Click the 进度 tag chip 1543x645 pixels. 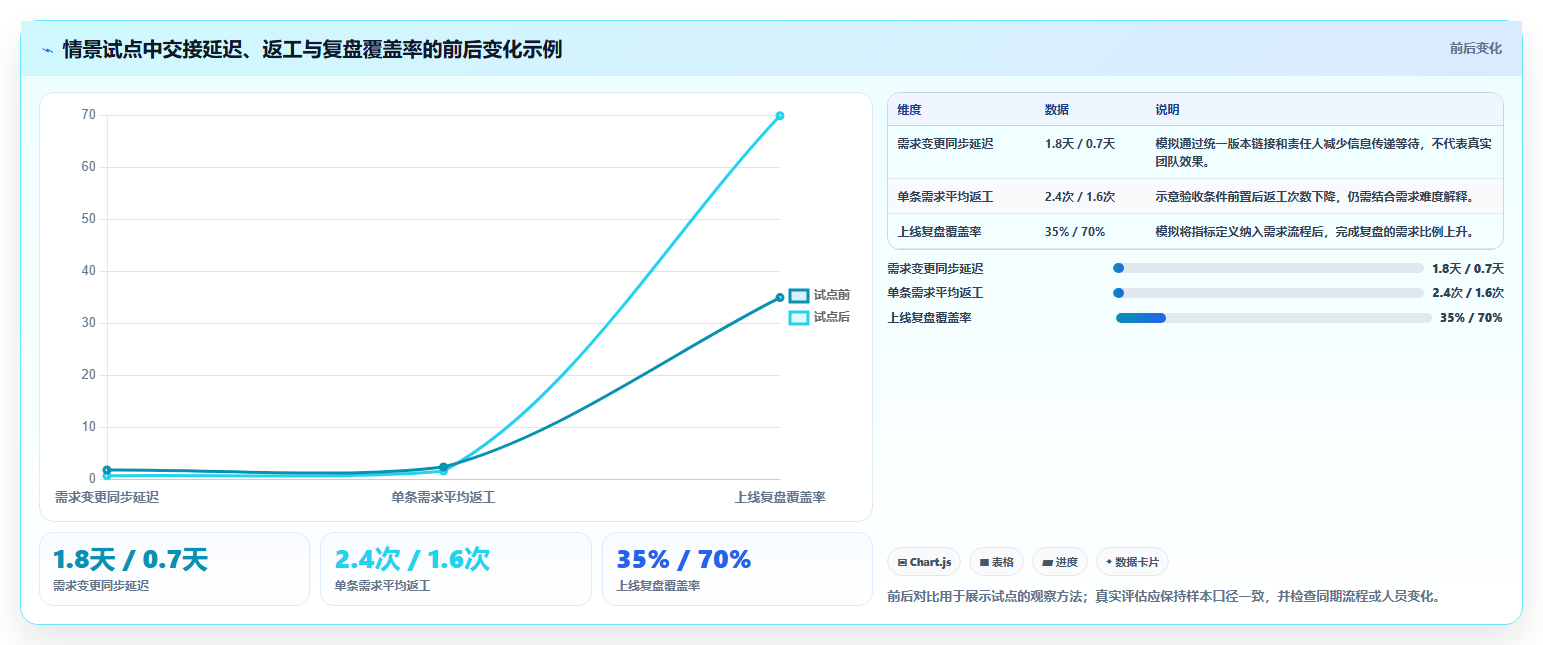click(1060, 562)
